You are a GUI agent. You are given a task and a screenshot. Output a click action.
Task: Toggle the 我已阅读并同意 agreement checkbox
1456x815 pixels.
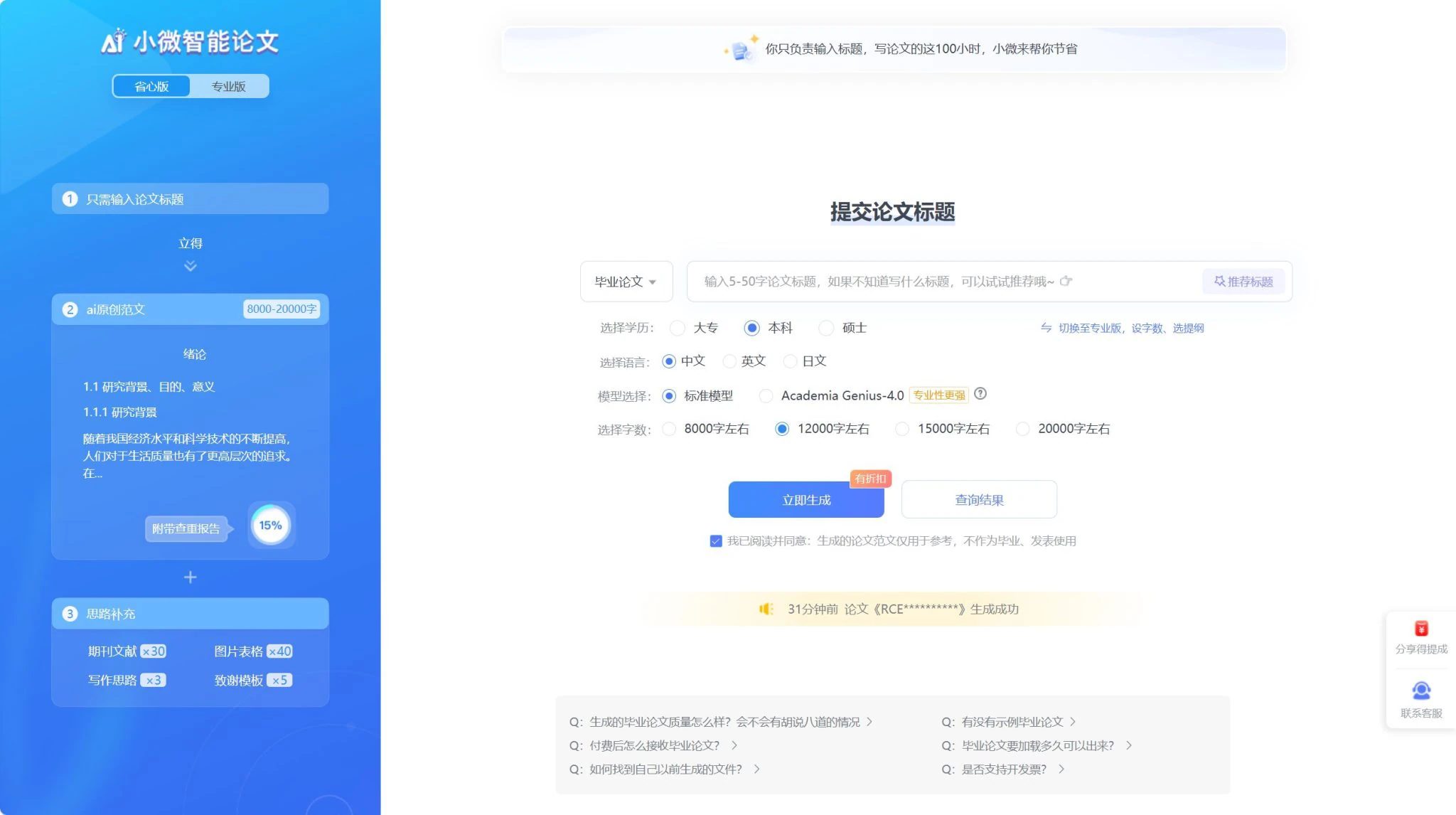click(x=716, y=541)
